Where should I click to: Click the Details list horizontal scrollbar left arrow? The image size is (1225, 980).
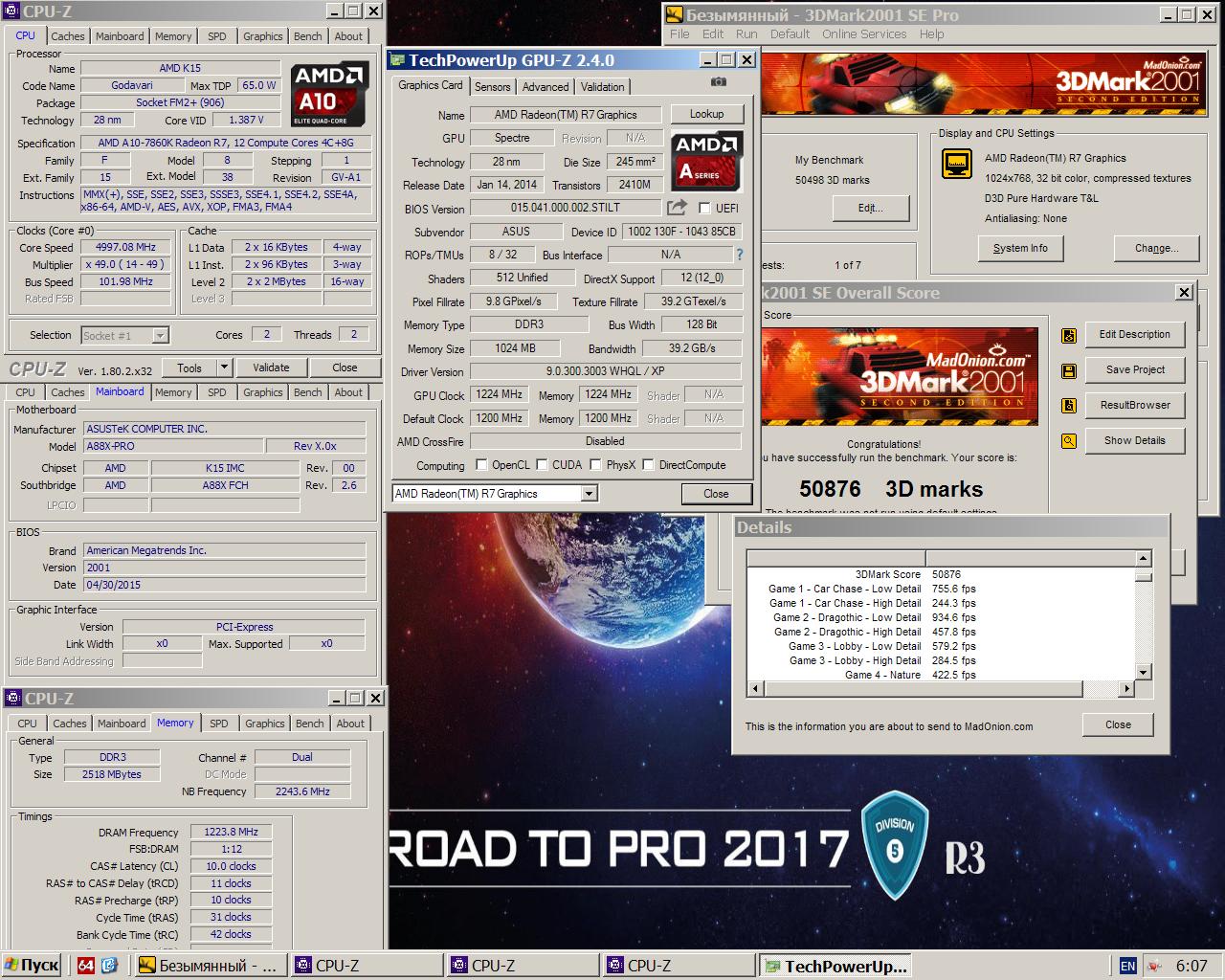pos(756,688)
